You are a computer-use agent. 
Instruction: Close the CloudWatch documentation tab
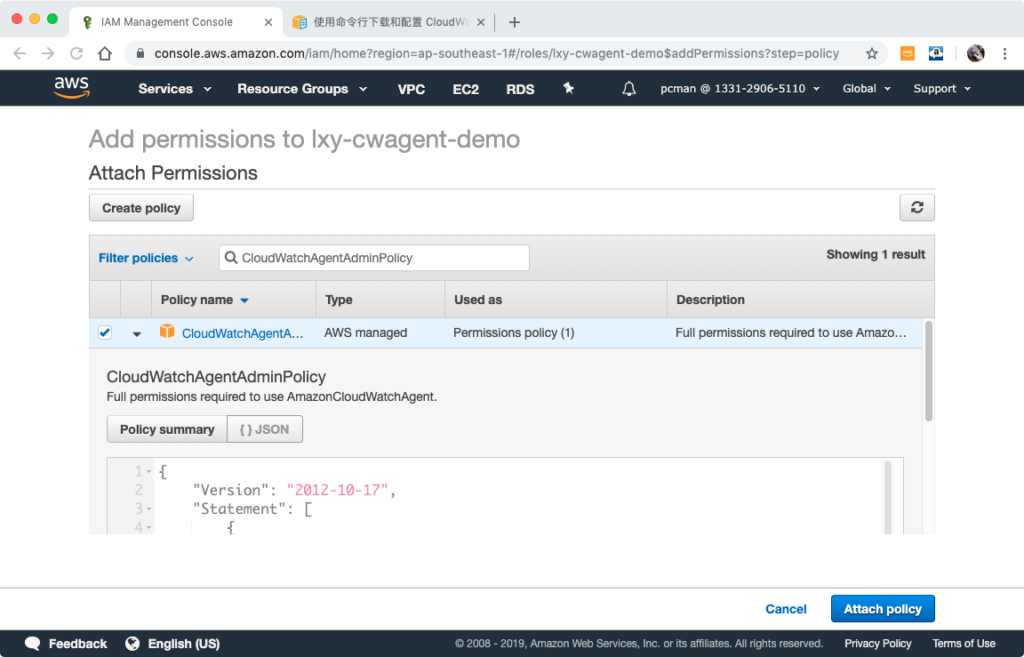click(x=481, y=22)
